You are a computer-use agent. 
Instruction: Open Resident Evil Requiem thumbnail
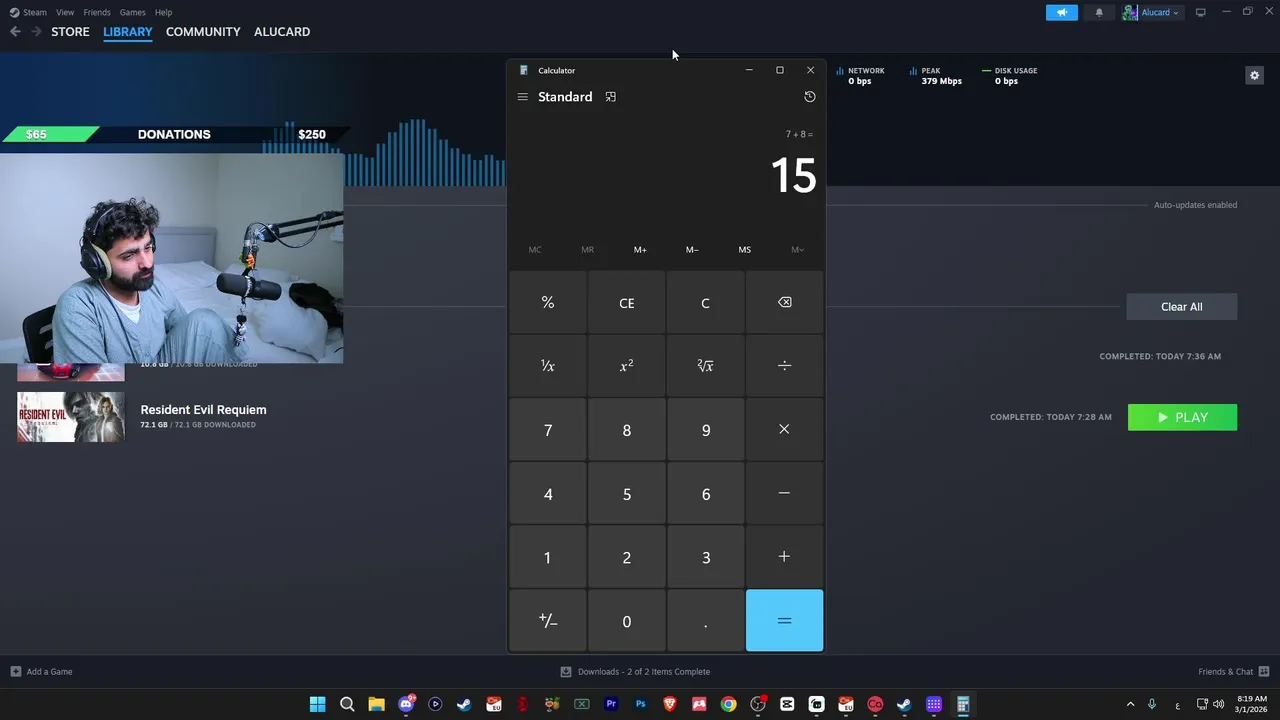(71, 417)
